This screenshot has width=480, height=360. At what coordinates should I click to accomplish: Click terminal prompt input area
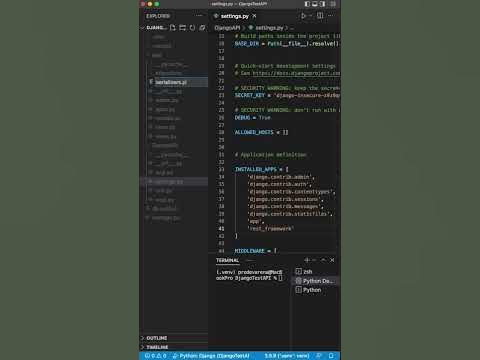[281, 278]
